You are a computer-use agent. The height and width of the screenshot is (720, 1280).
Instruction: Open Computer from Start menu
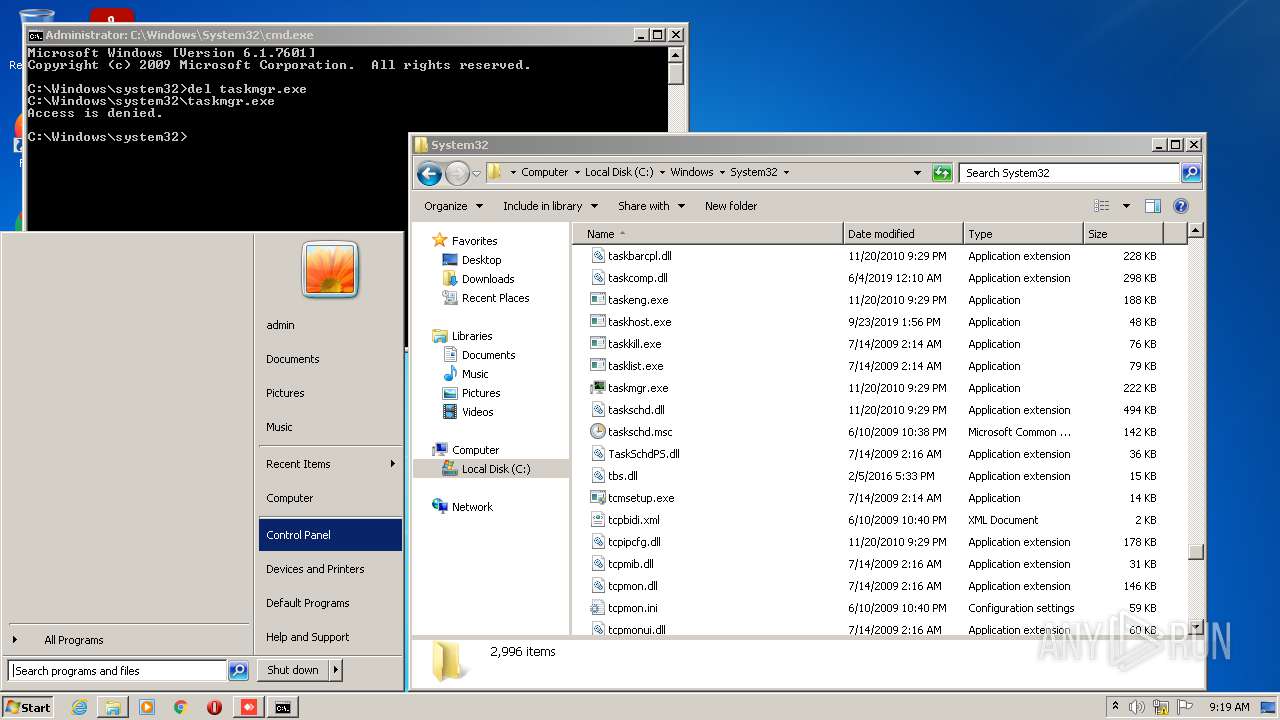click(330, 498)
